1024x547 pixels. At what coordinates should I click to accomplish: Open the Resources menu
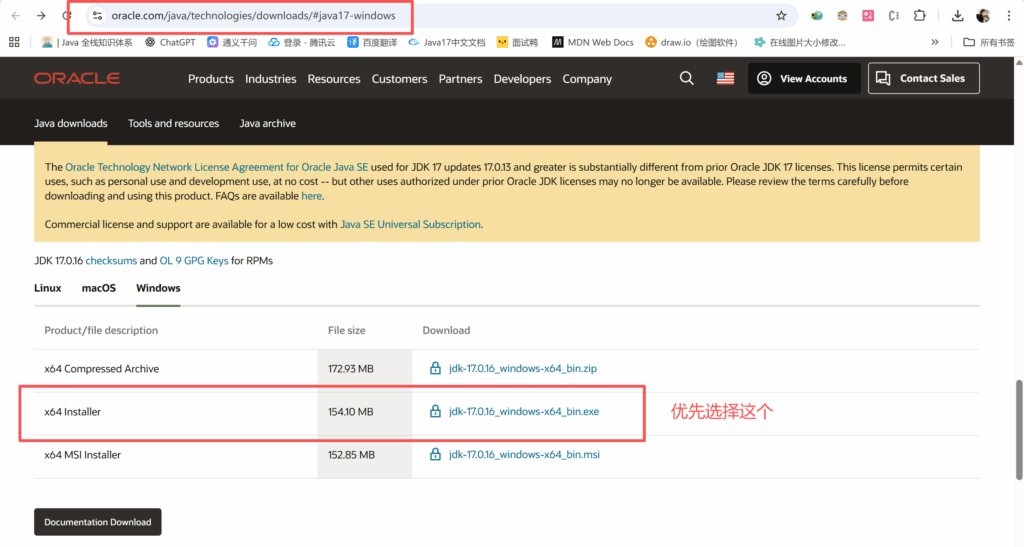tap(334, 79)
